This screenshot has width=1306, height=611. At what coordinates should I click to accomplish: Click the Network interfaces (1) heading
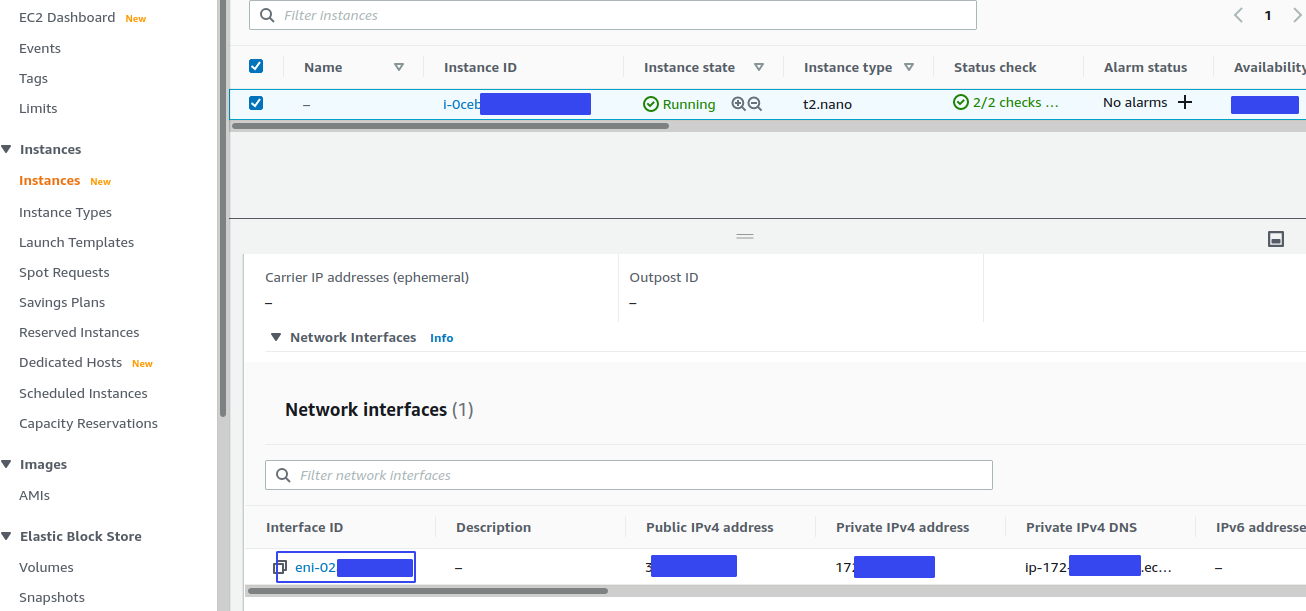tap(379, 409)
